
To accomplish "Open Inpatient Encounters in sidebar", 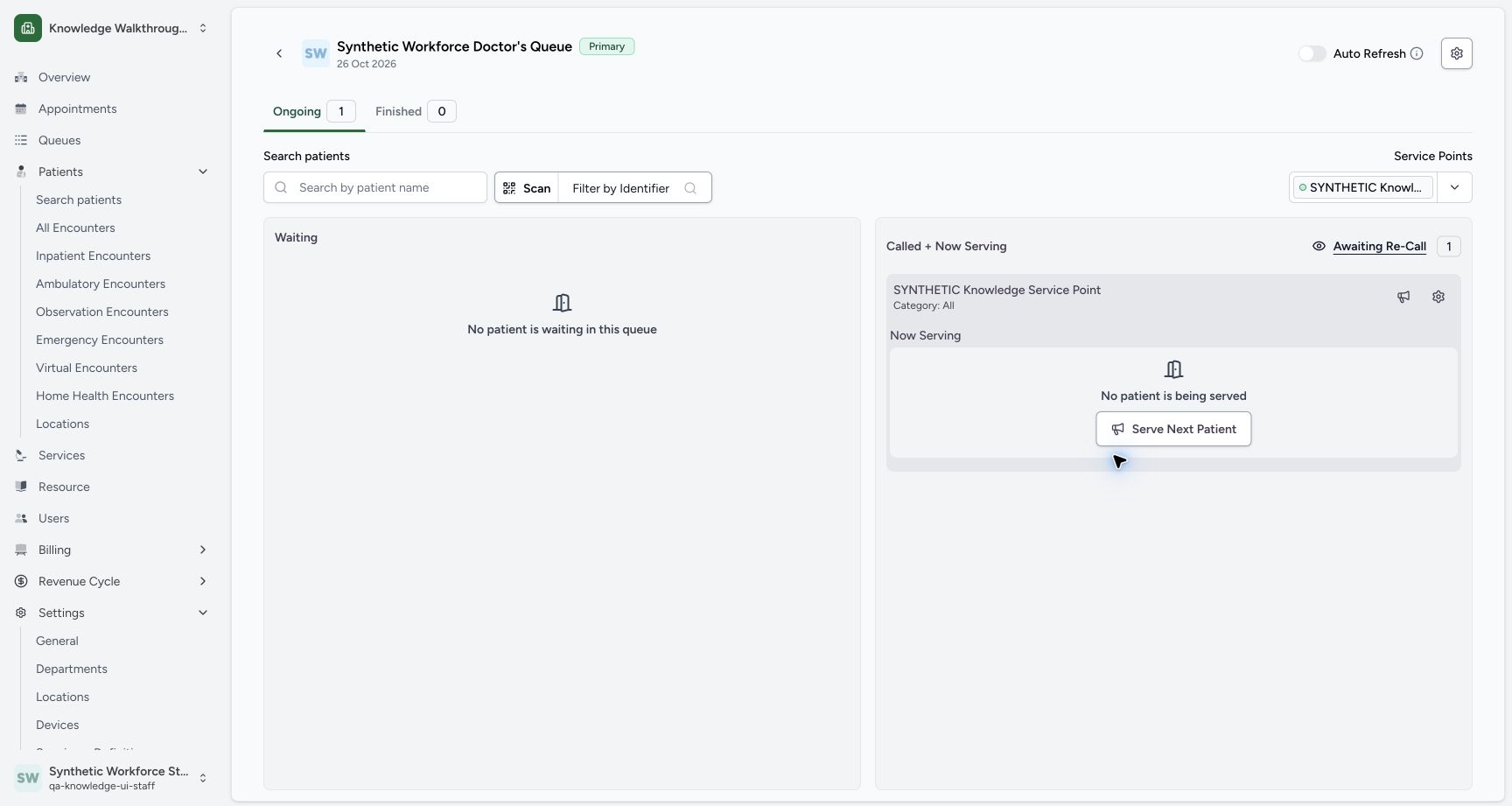I will point(93,256).
